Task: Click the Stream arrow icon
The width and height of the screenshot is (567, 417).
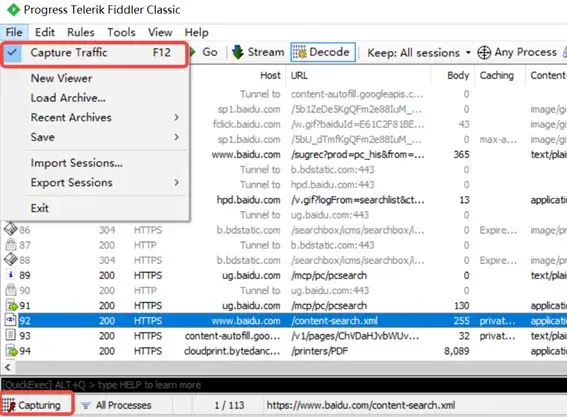Action: [x=238, y=52]
